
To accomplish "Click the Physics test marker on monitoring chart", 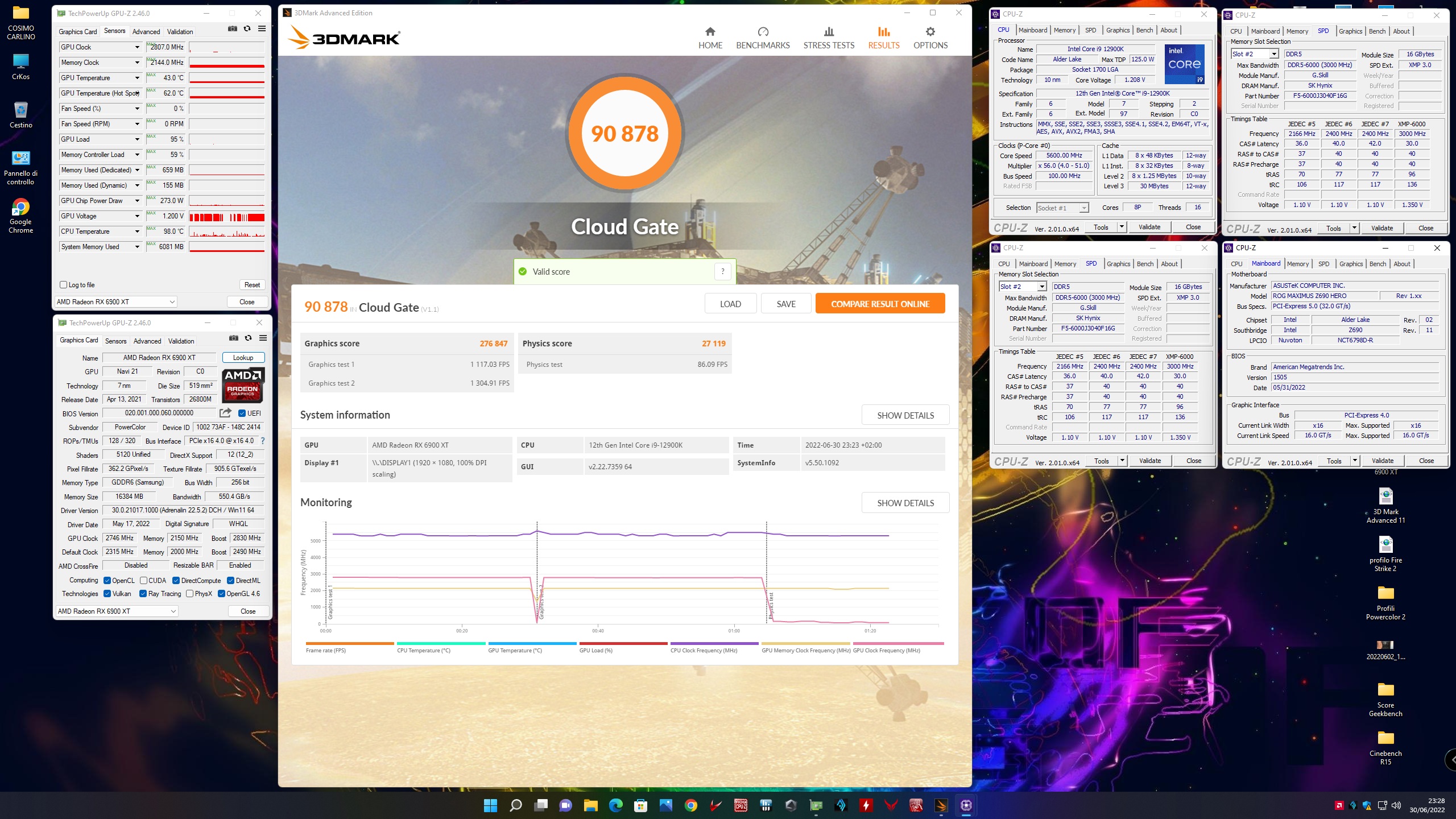I will [x=771, y=606].
